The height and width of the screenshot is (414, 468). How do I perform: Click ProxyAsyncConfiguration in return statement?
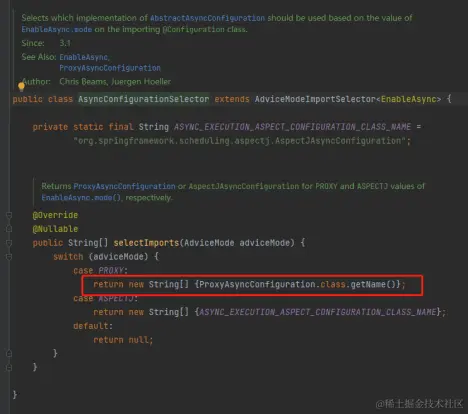(x=257, y=285)
